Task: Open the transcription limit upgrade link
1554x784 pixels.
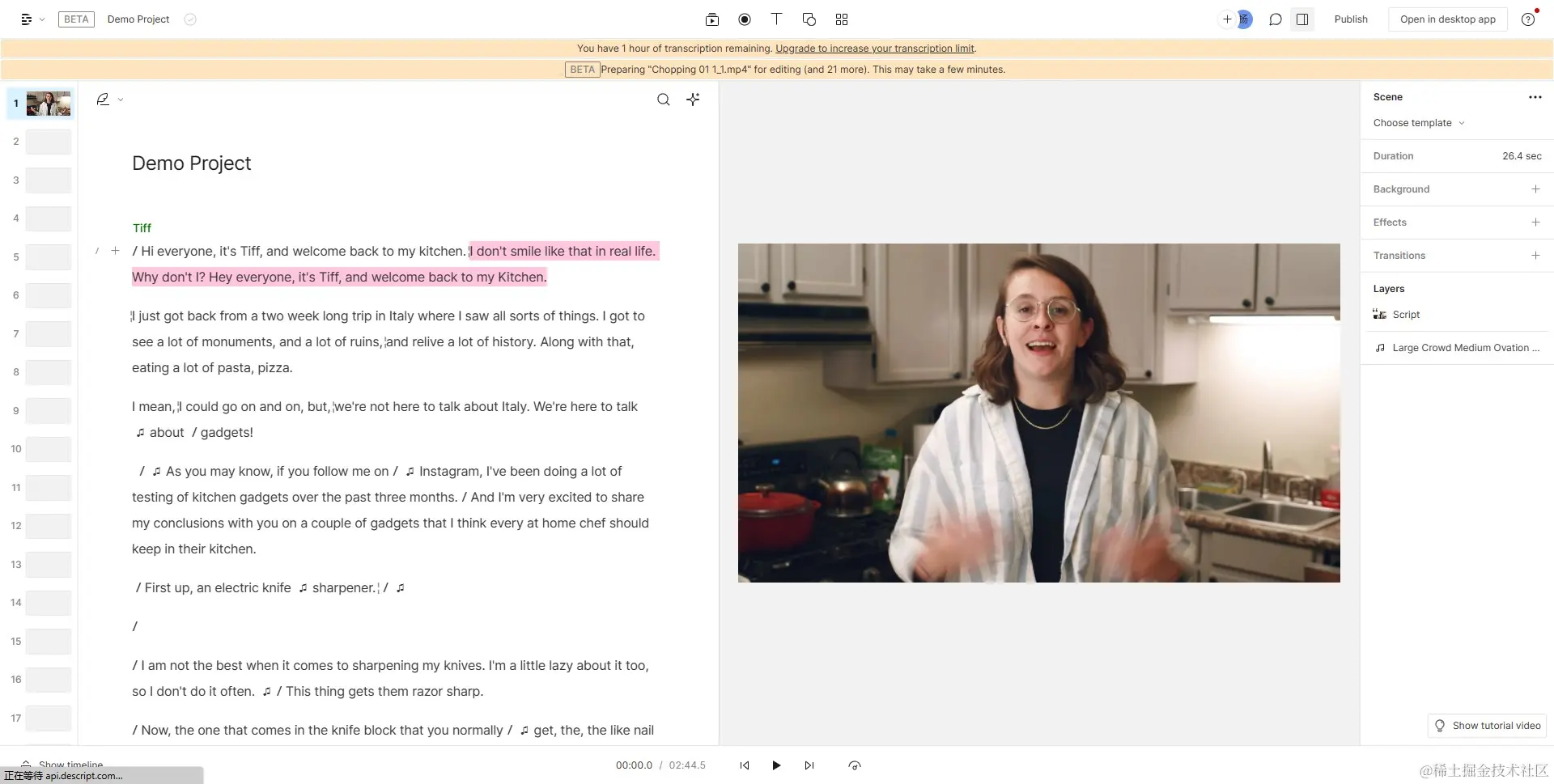Action: [x=875, y=48]
